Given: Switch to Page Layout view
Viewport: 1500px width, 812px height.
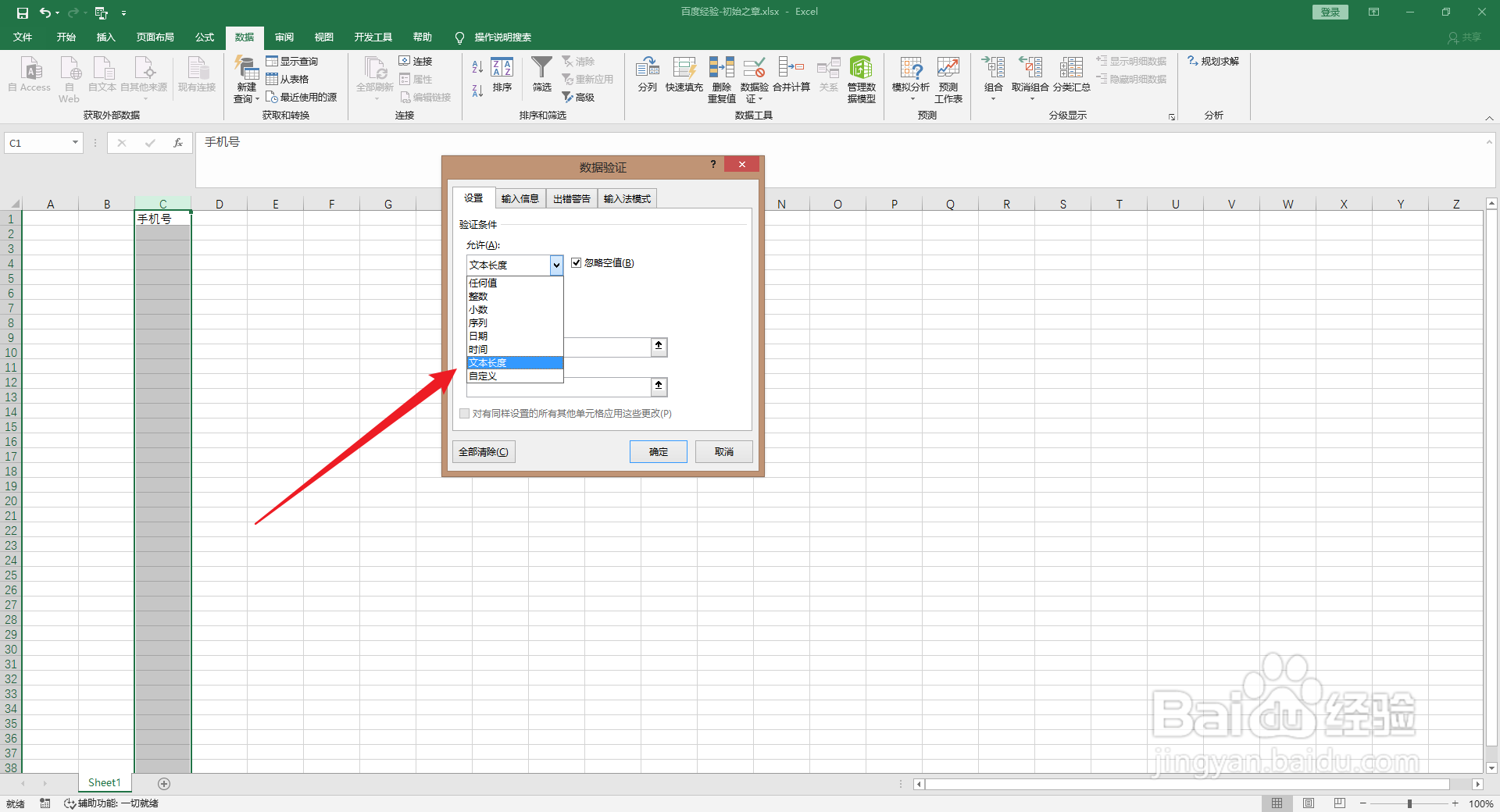Looking at the screenshot, I should [1309, 803].
